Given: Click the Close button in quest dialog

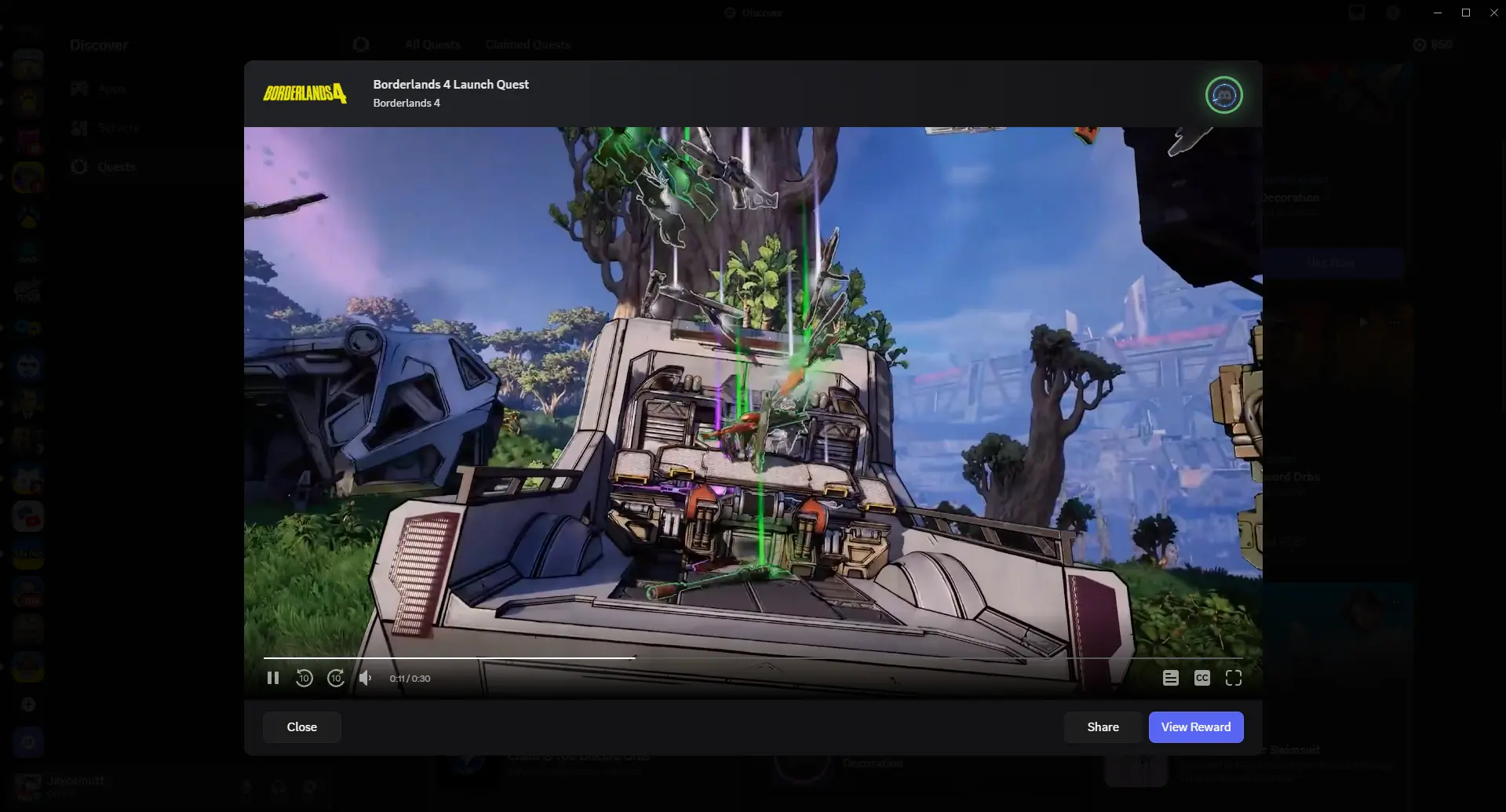Looking at the screenshot, I should tap(302, 727).
